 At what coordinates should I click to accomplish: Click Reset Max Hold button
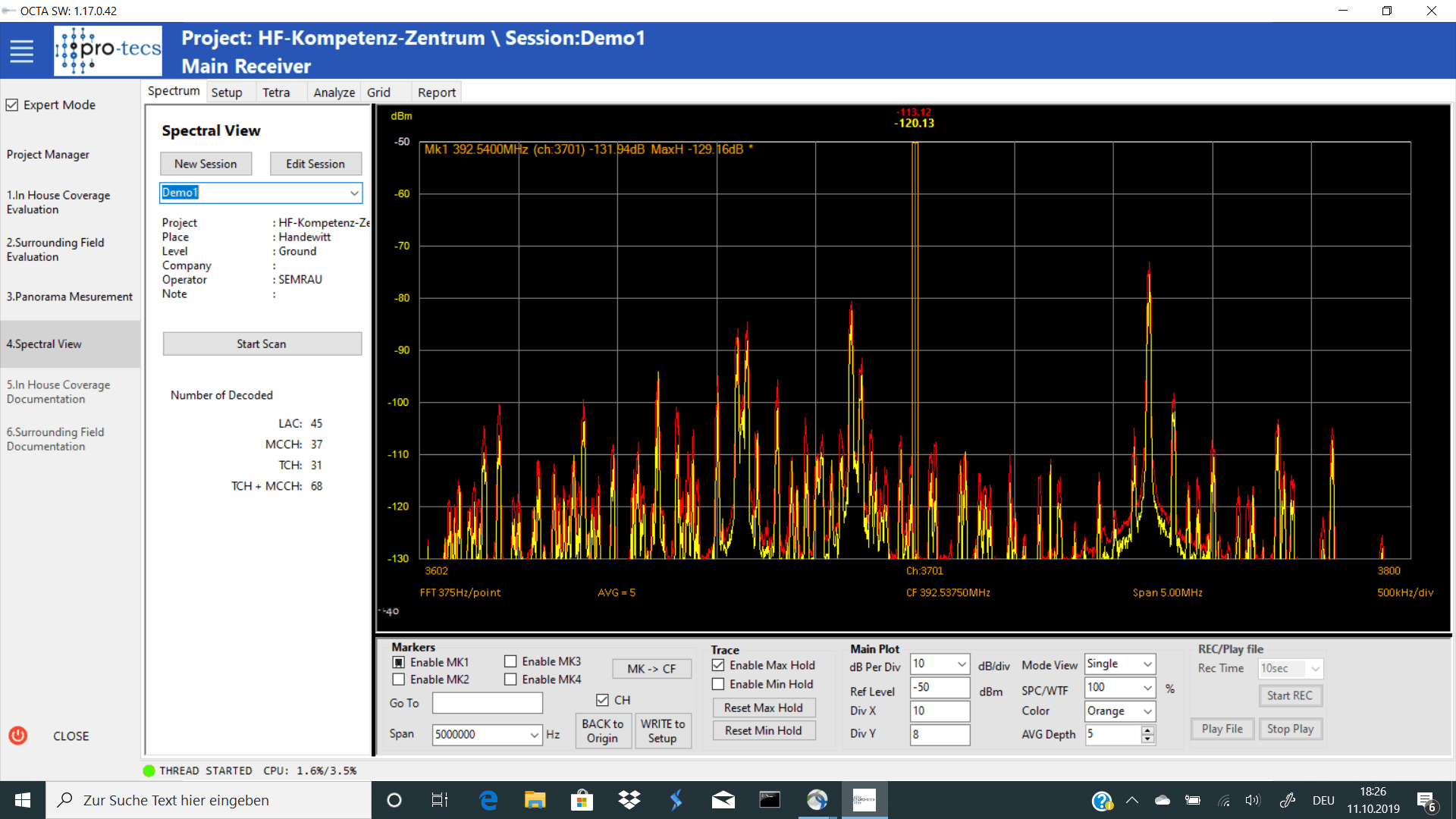click(763, 708)
